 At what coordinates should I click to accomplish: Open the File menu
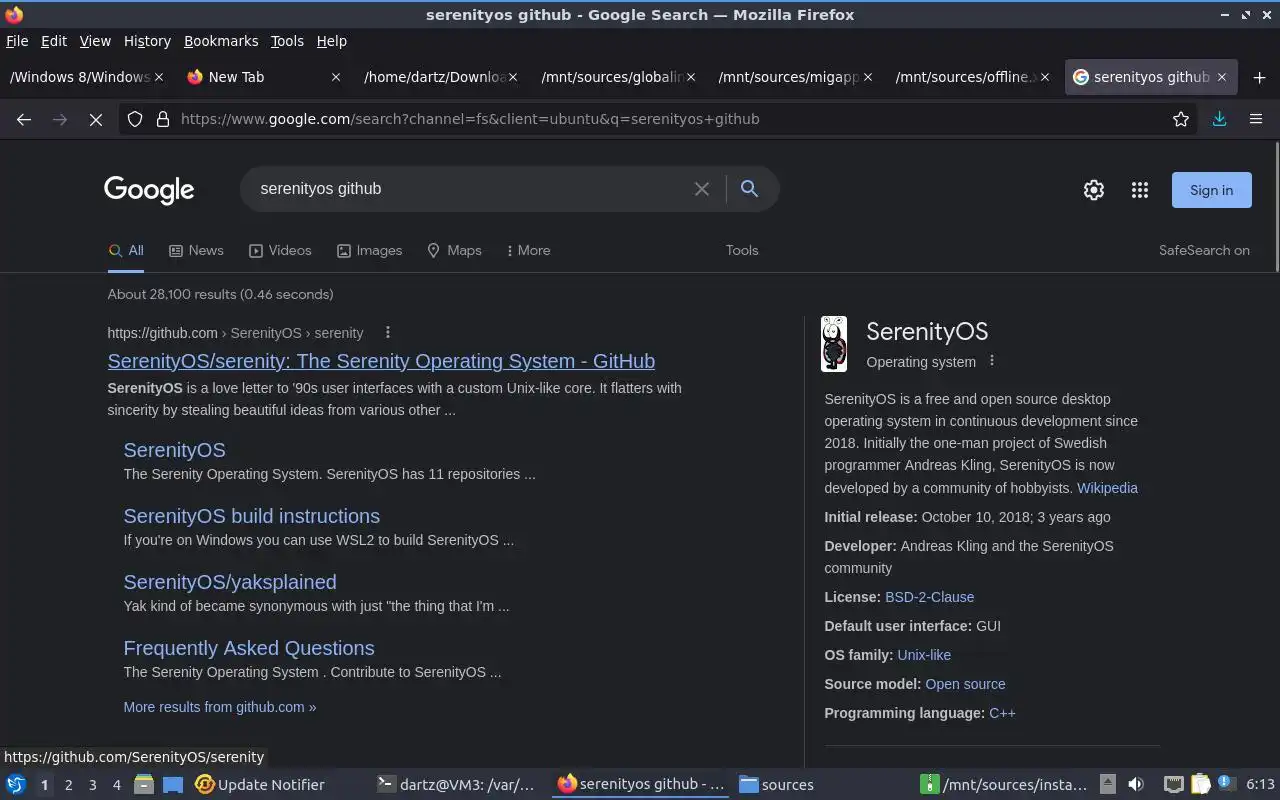(x=17, y=41)
